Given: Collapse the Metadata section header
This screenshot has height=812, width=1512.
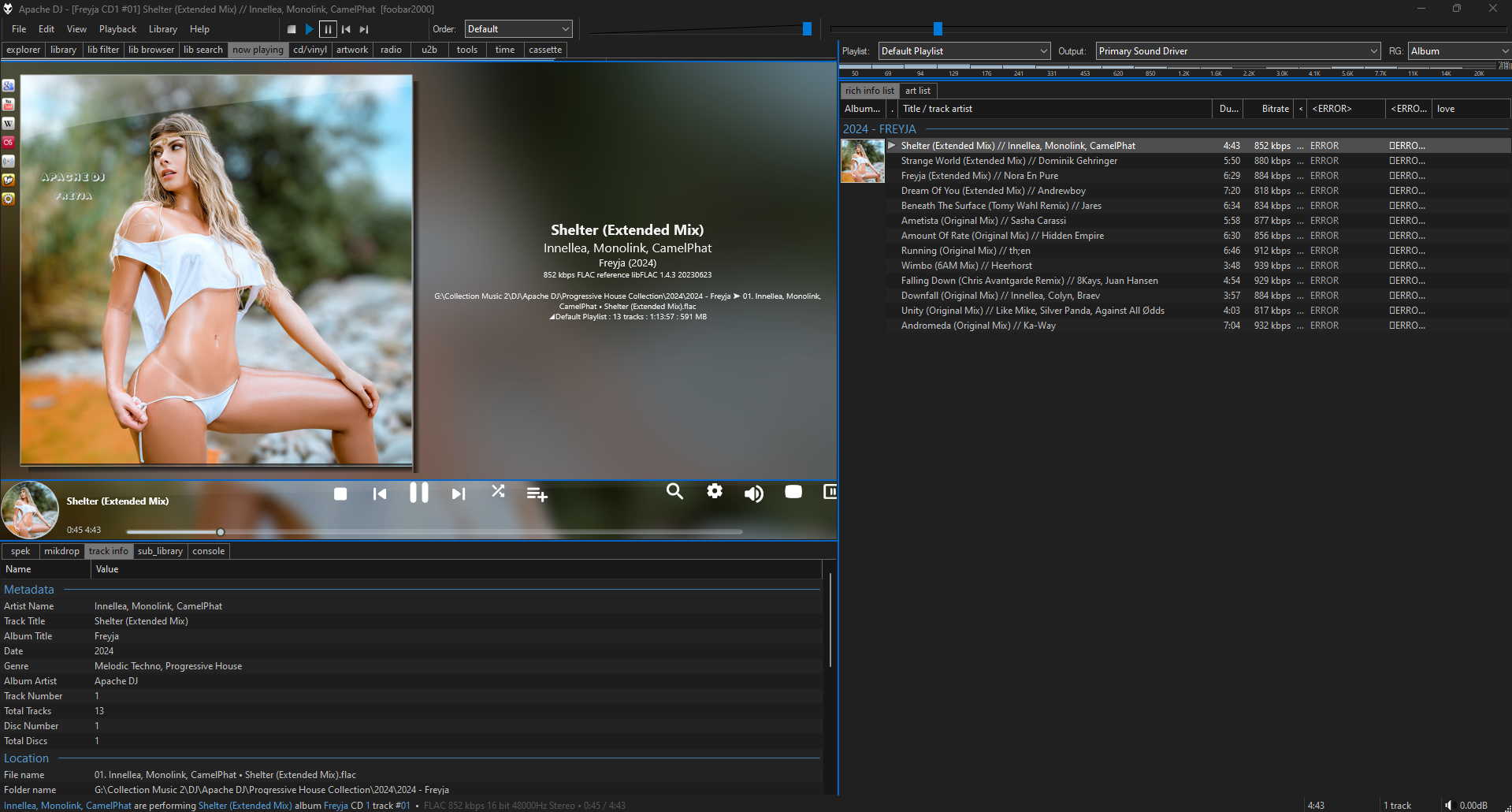Looking at the screenshot, I should [29, 590].
